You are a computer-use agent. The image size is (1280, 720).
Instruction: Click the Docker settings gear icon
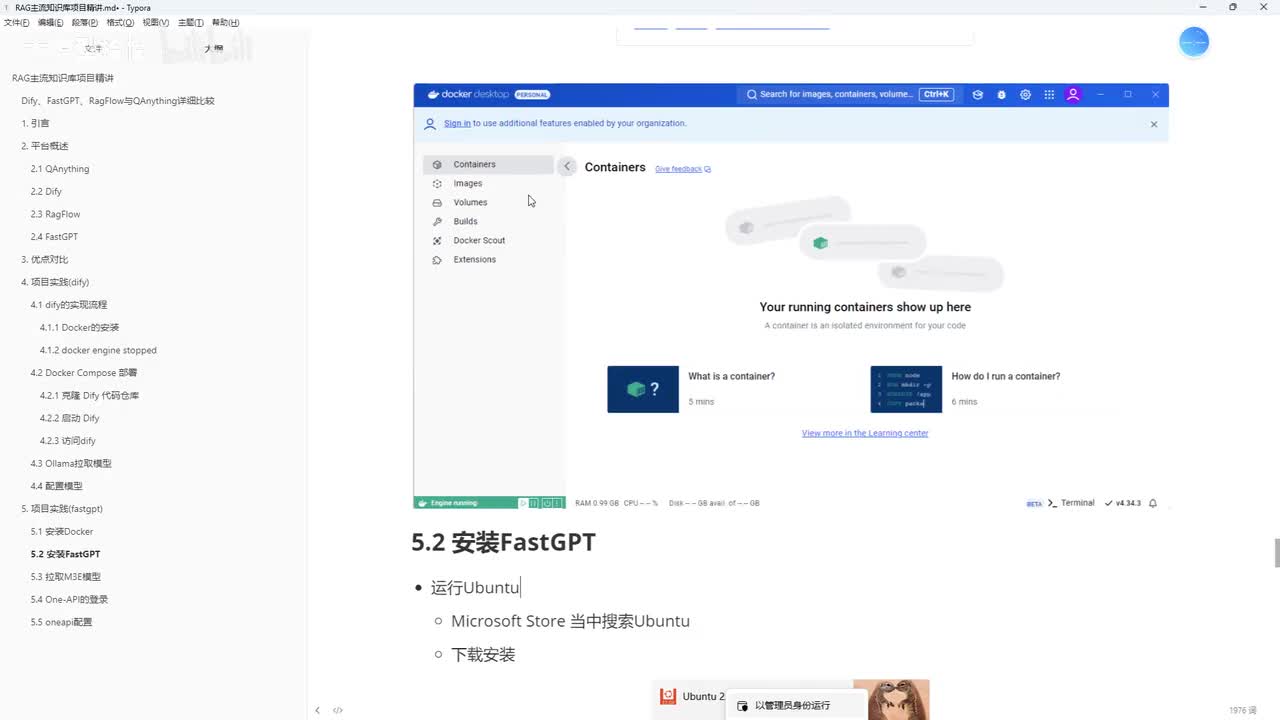[1025, 94]
